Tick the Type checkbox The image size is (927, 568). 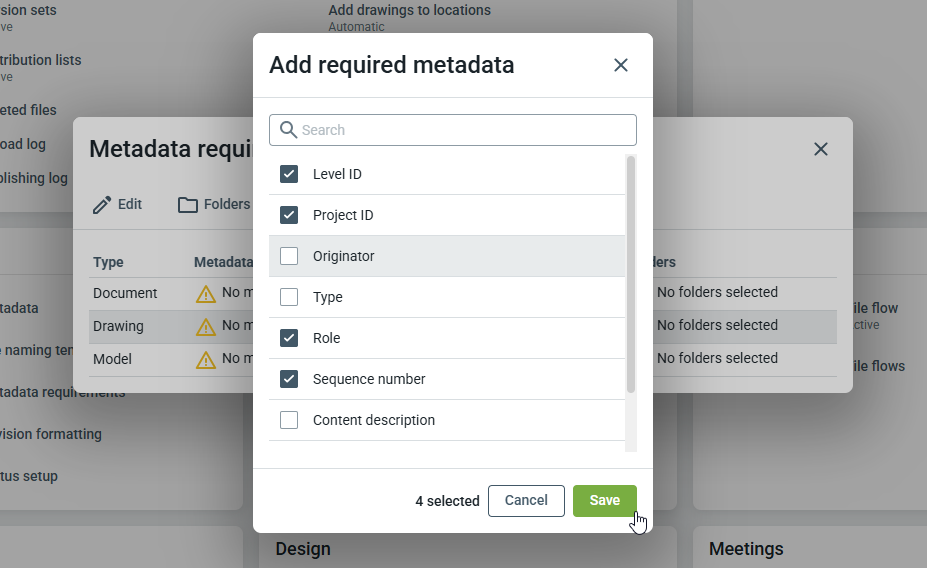(289, 297)
